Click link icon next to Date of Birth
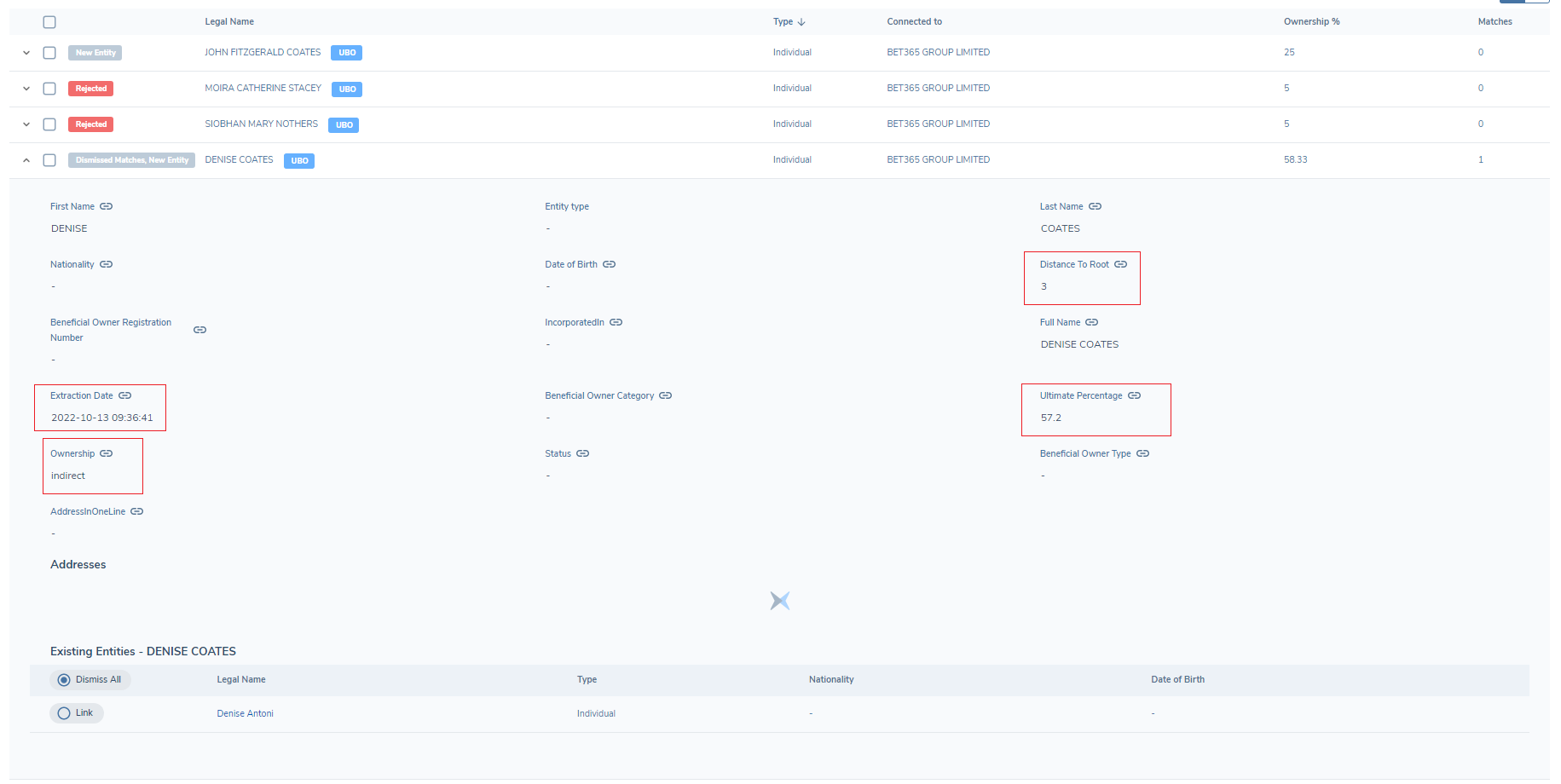 pos(609,264)
